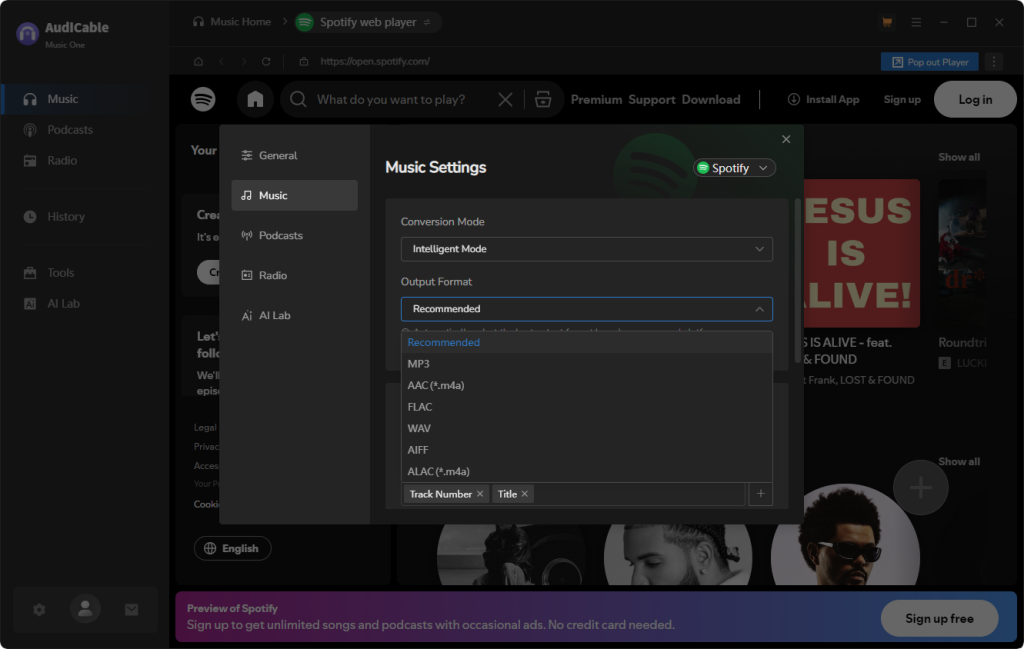Choose AAC (*.m4a) output format
1024x649 pixels.
[586, 385]
